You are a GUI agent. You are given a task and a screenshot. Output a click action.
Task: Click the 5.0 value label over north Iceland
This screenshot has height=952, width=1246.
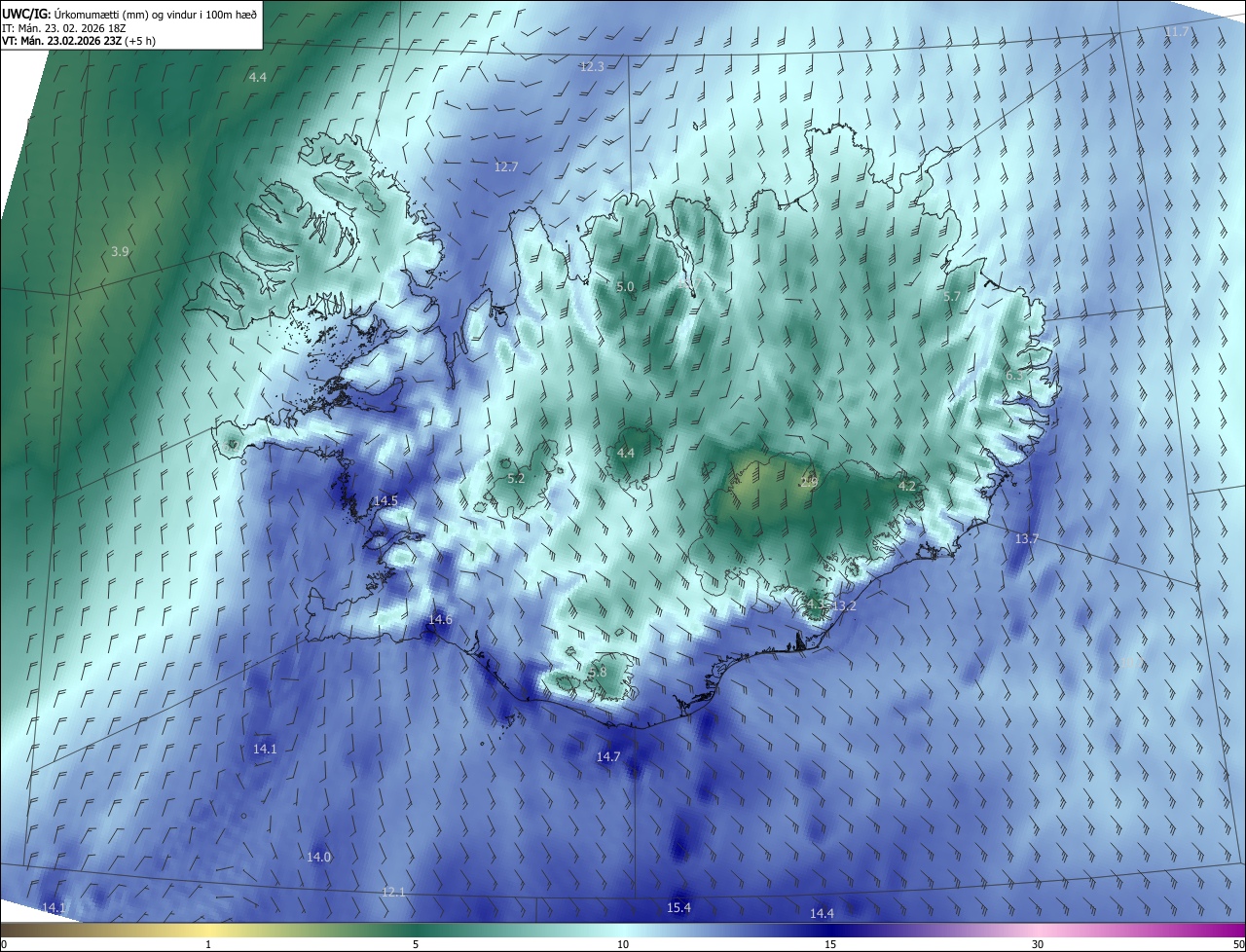[x=625, y=287]
